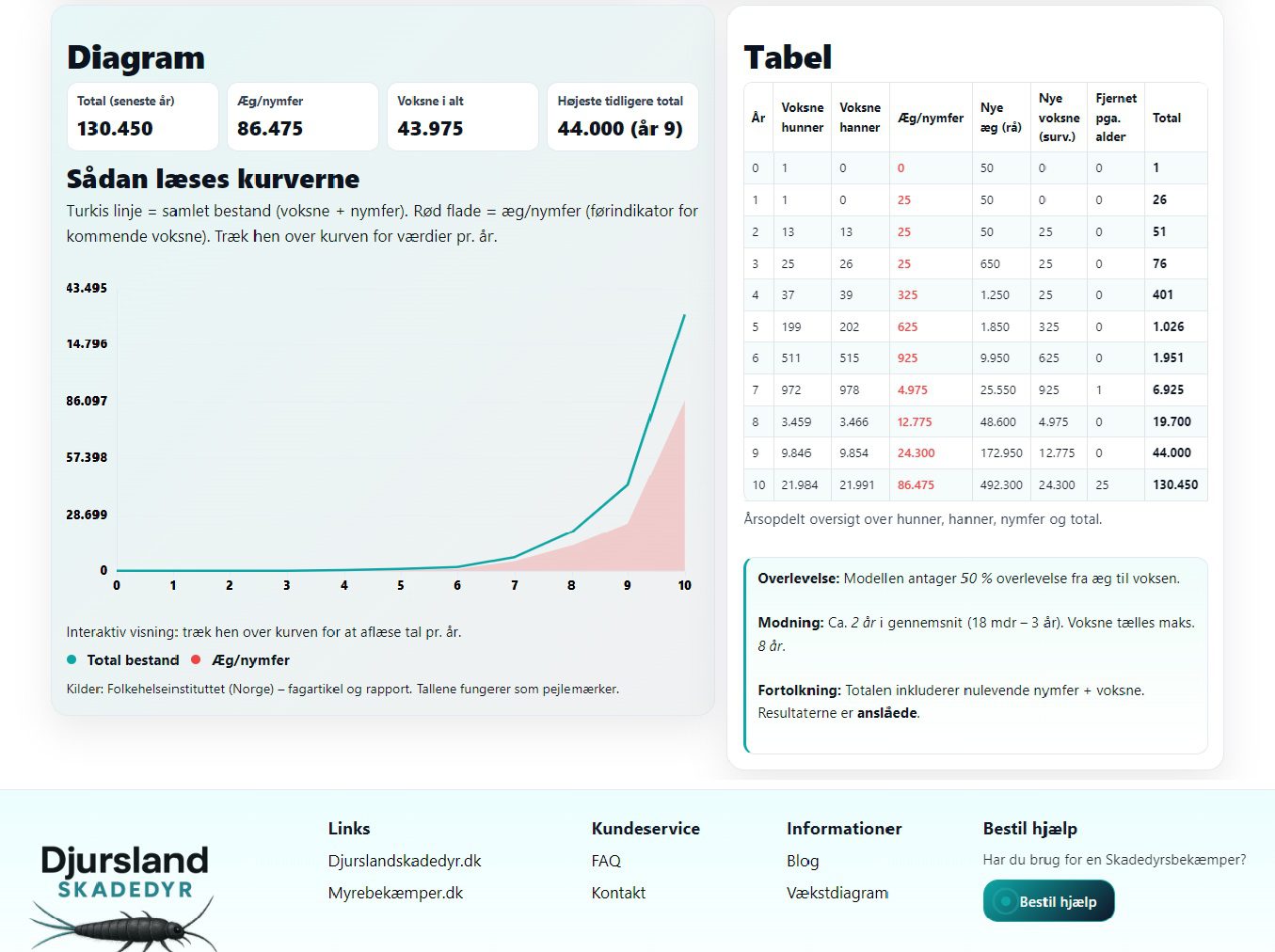
Task: Select the year 10 row total 130.450
Action: pyautogui.click(x=1175, y=484)
